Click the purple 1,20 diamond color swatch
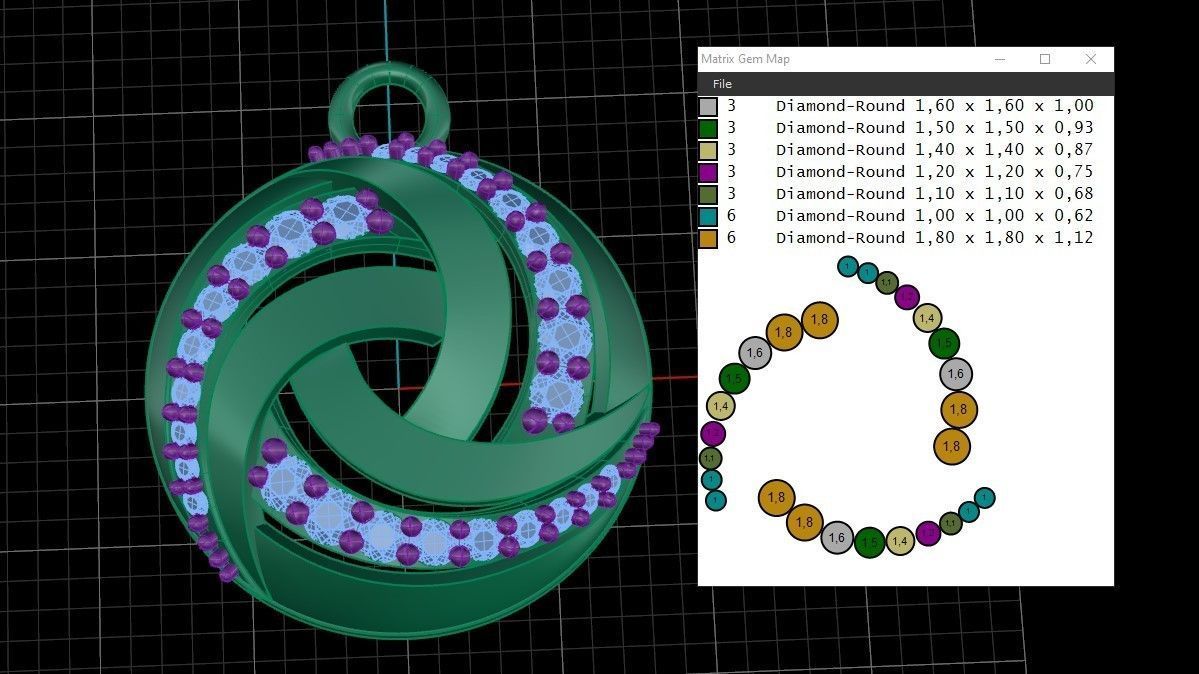Viewport: 1199px width, 674px height. click(708, 173)
